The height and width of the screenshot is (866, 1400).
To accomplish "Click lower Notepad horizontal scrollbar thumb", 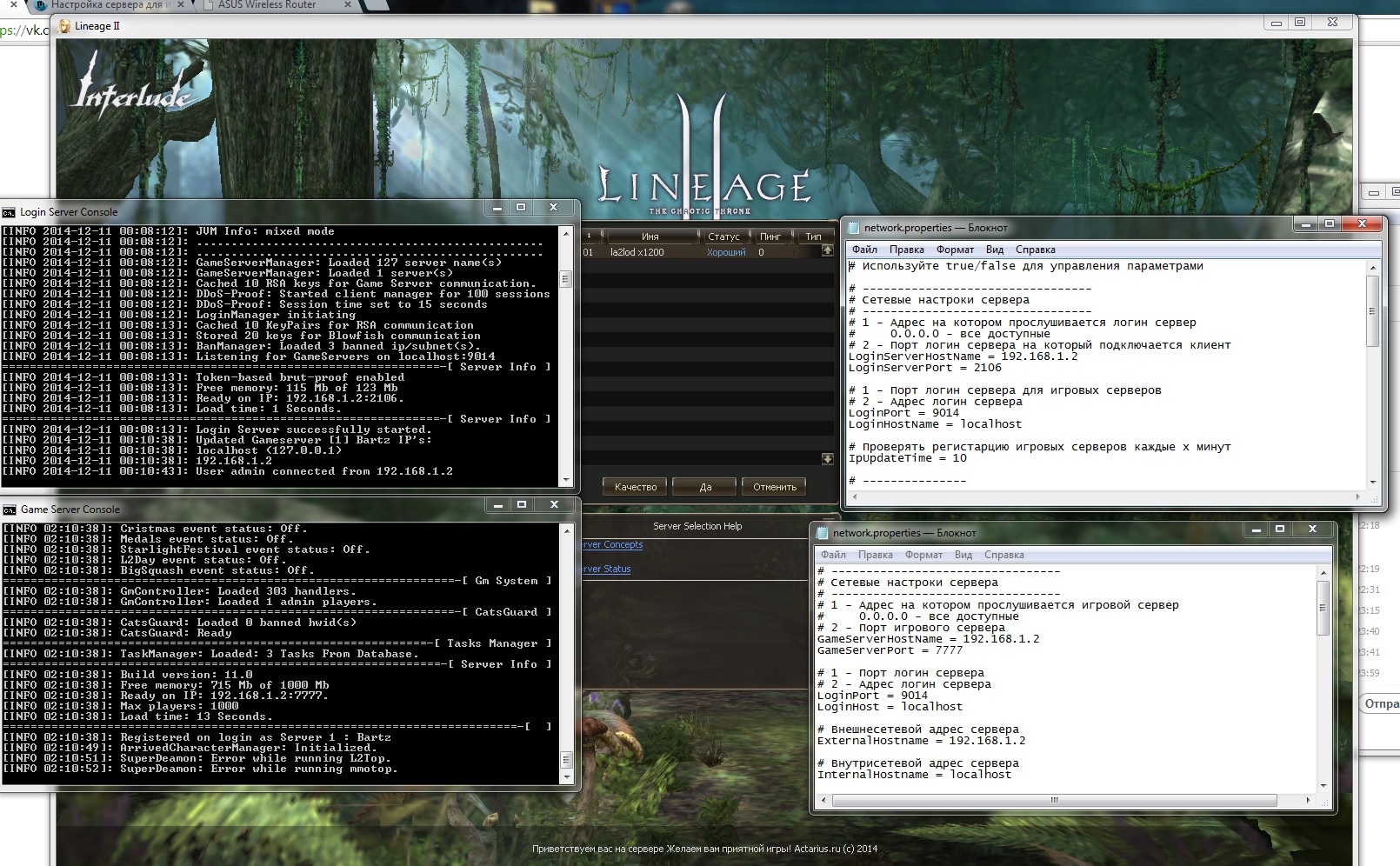I will coord(1054,800).
